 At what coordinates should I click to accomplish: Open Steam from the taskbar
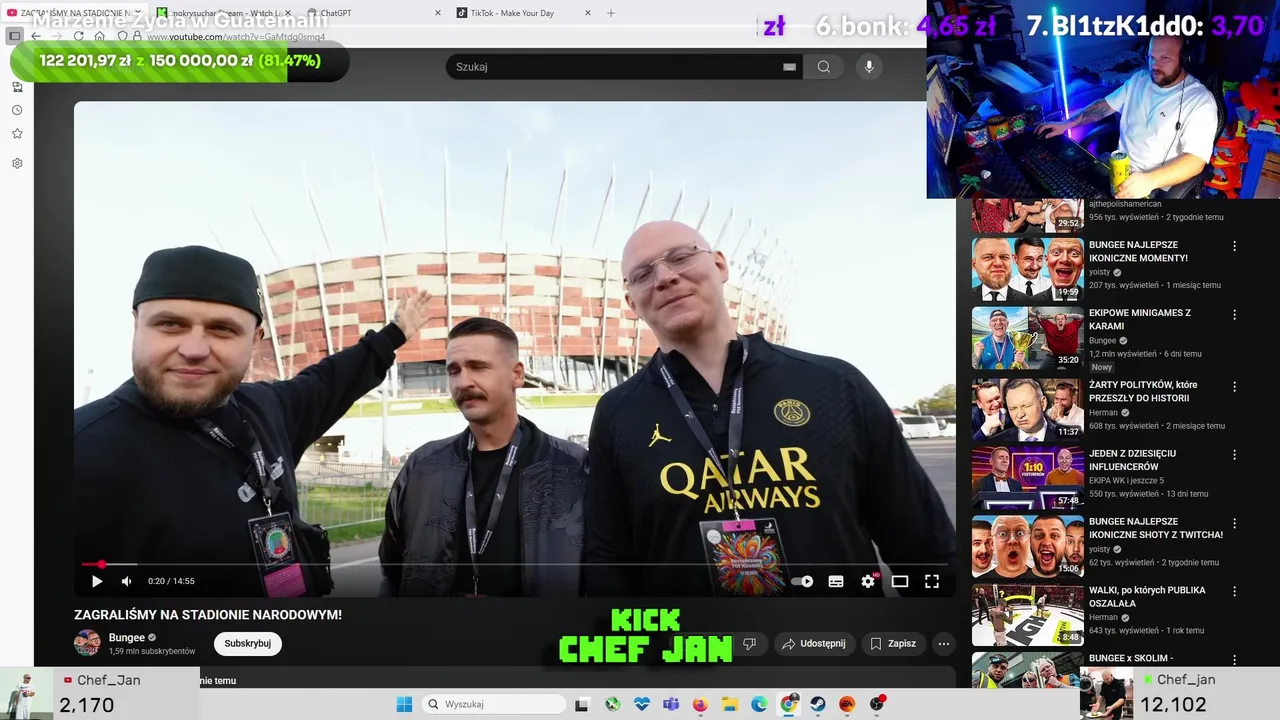coord(818,704)
